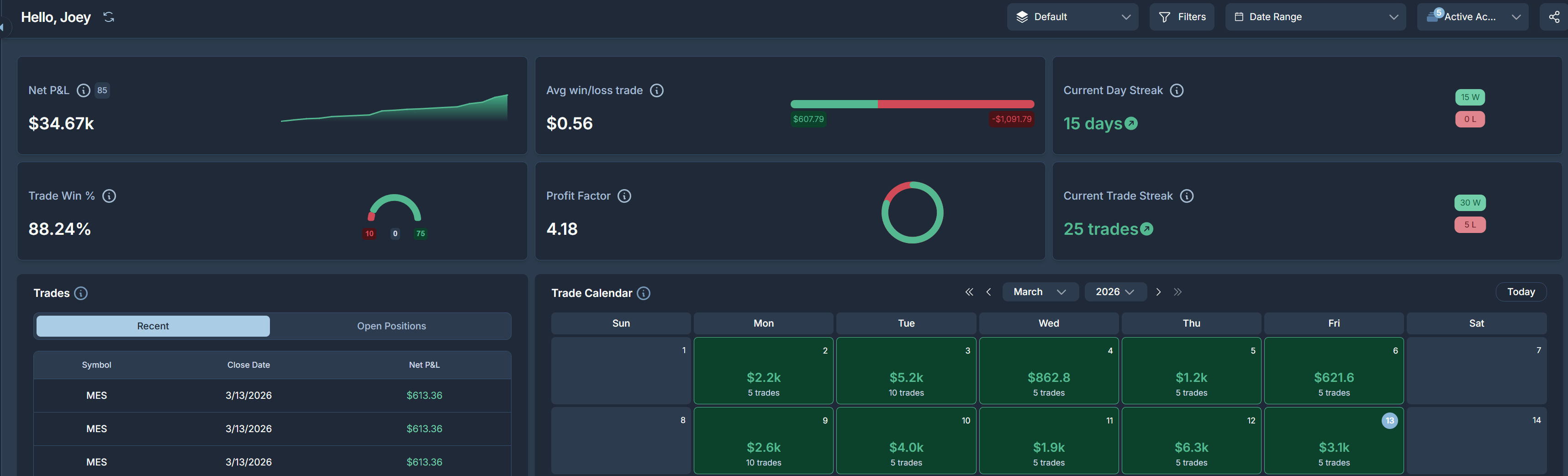The width and height of the screenshot is (1568, 476).
Task: Click the Filters button
Action: pyautogui.click(x=1182, y=17)
